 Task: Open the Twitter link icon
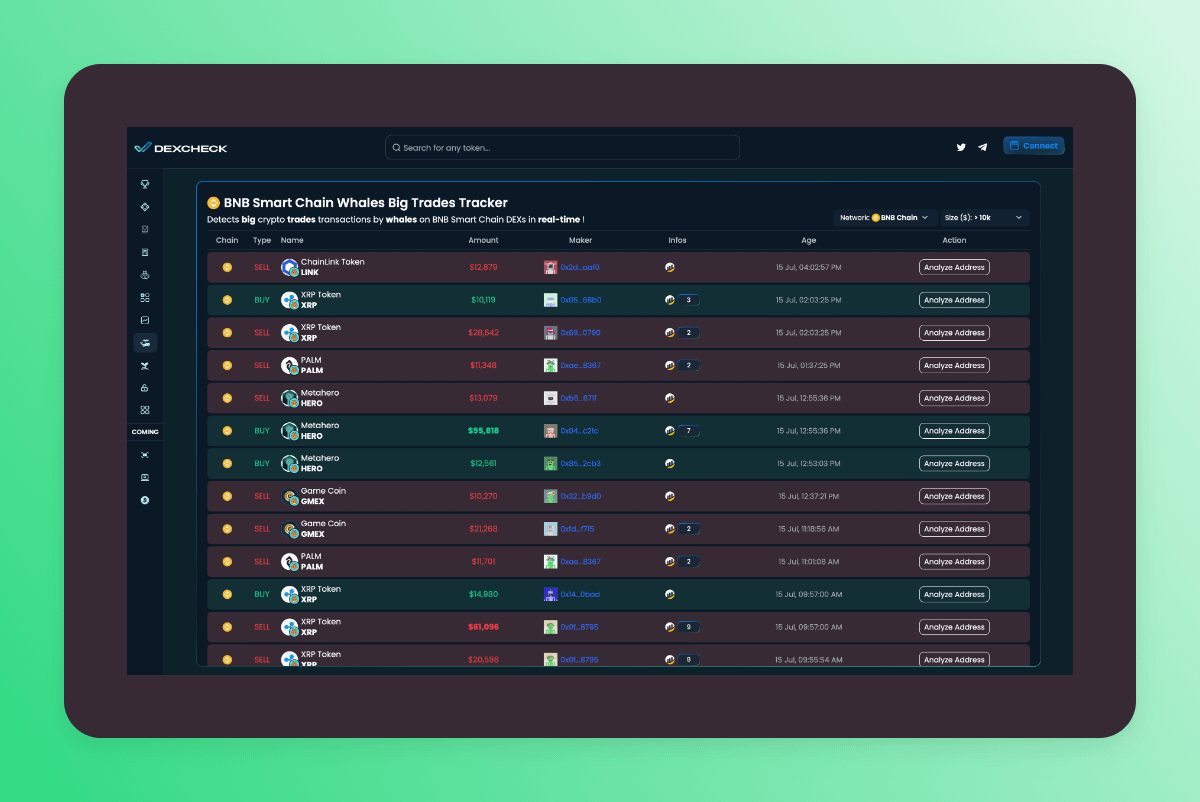click(x=961, y=147)
